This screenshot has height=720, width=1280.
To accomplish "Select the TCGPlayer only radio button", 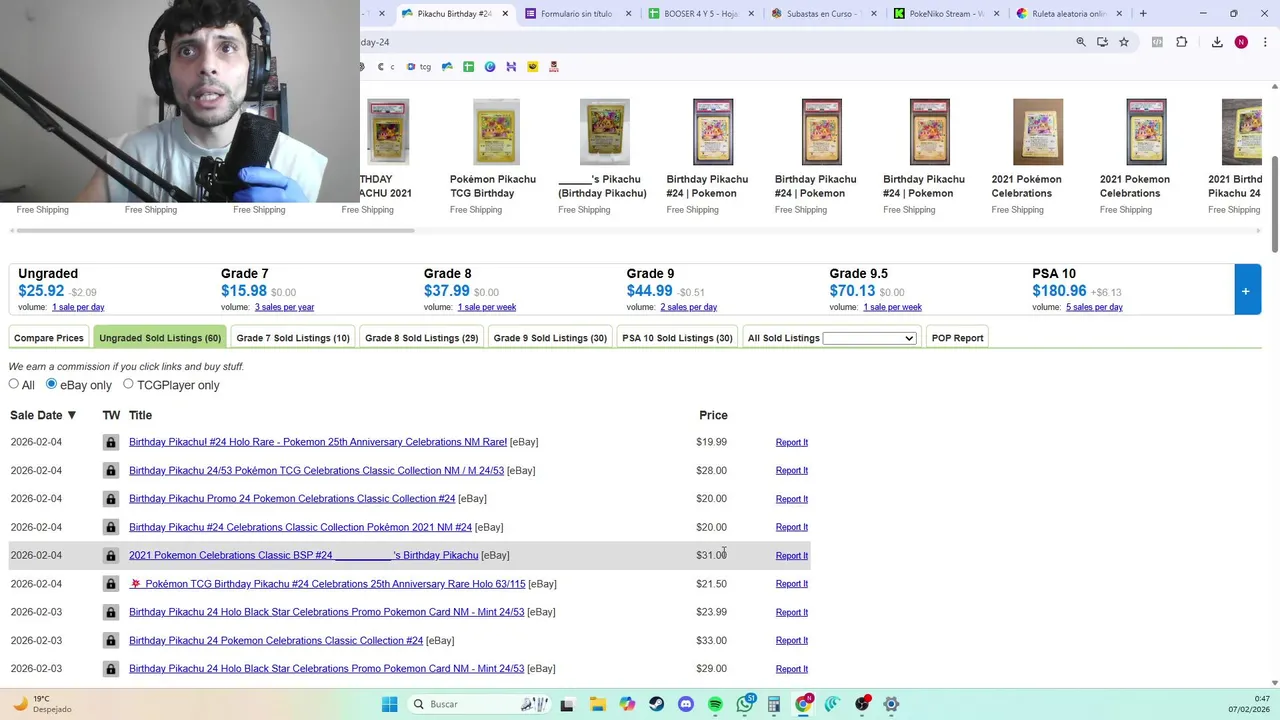I will pos(128,384).
